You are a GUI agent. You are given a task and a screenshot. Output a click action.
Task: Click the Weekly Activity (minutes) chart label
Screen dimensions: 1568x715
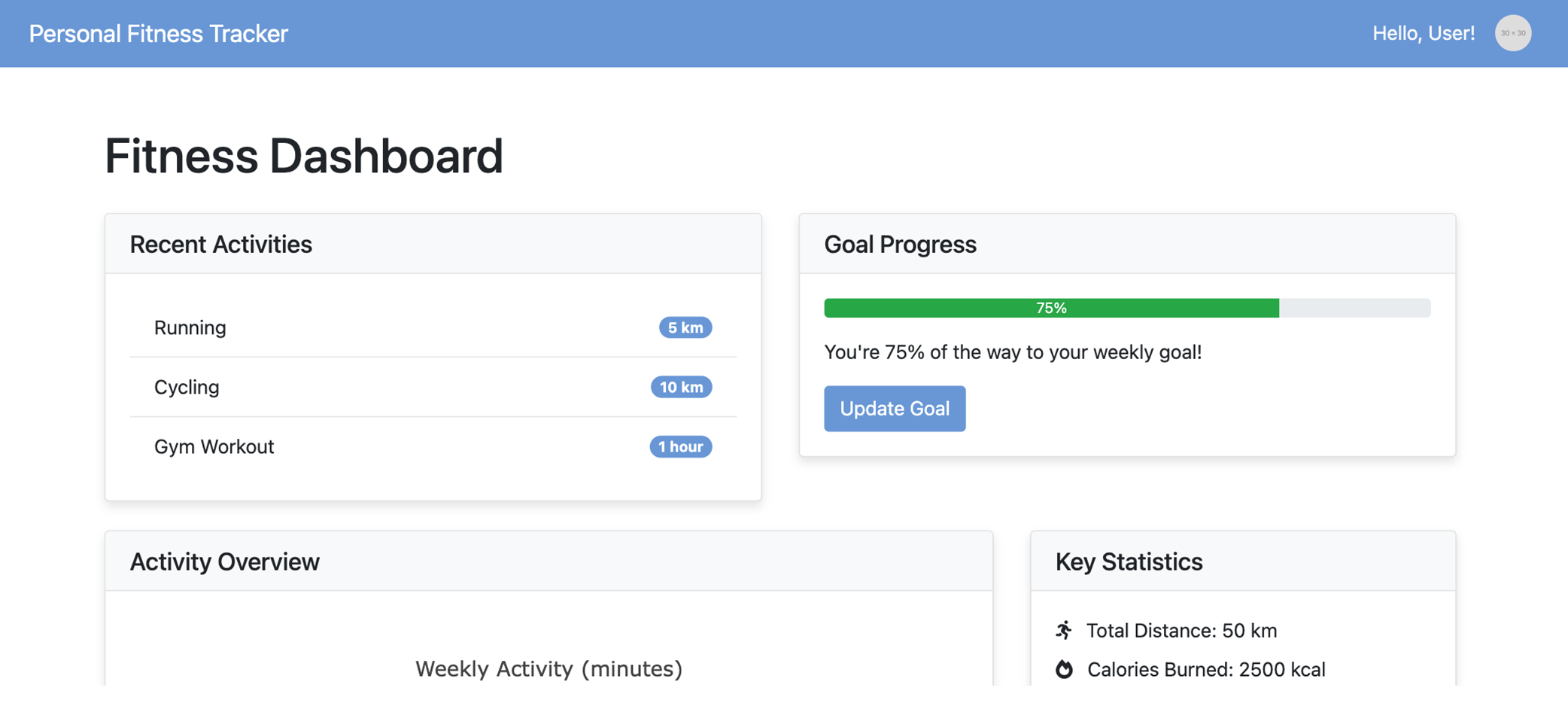pos(549,668)
